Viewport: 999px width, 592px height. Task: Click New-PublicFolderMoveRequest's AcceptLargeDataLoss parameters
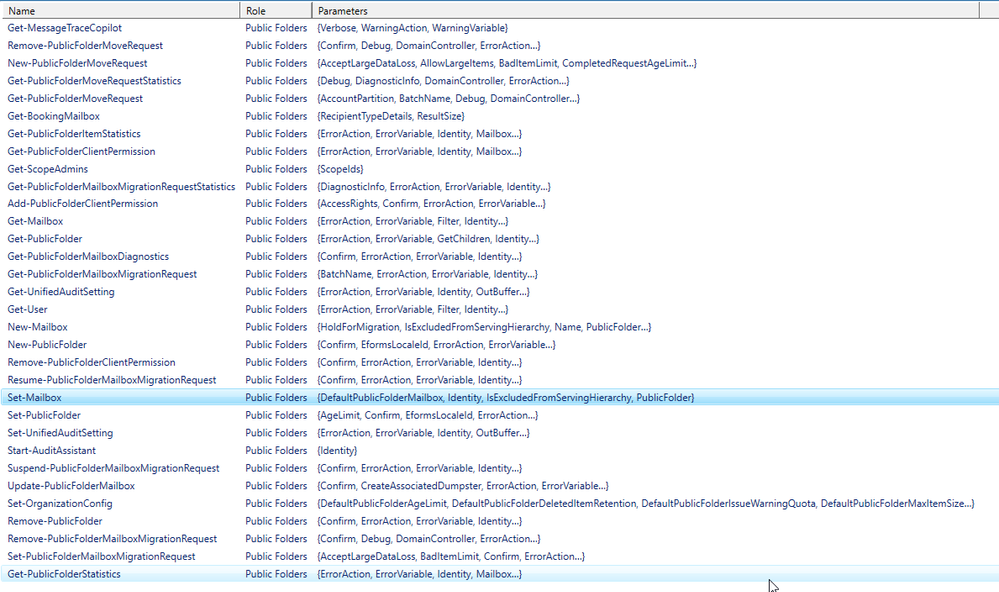(507, 63)
